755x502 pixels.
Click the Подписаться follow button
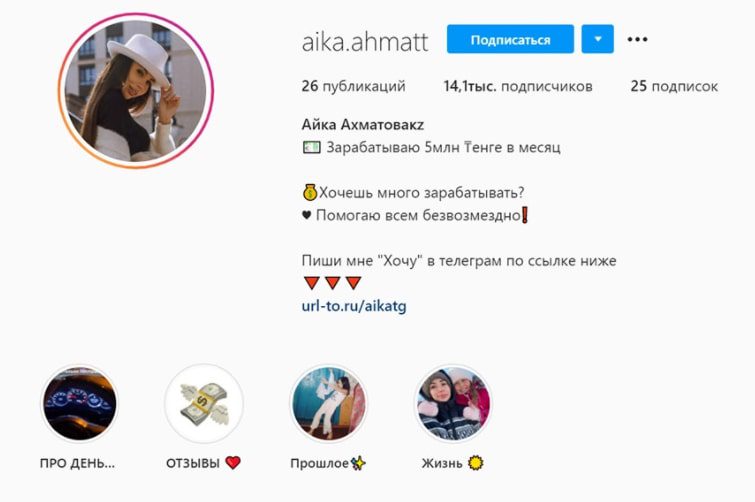tap(510, 39)
